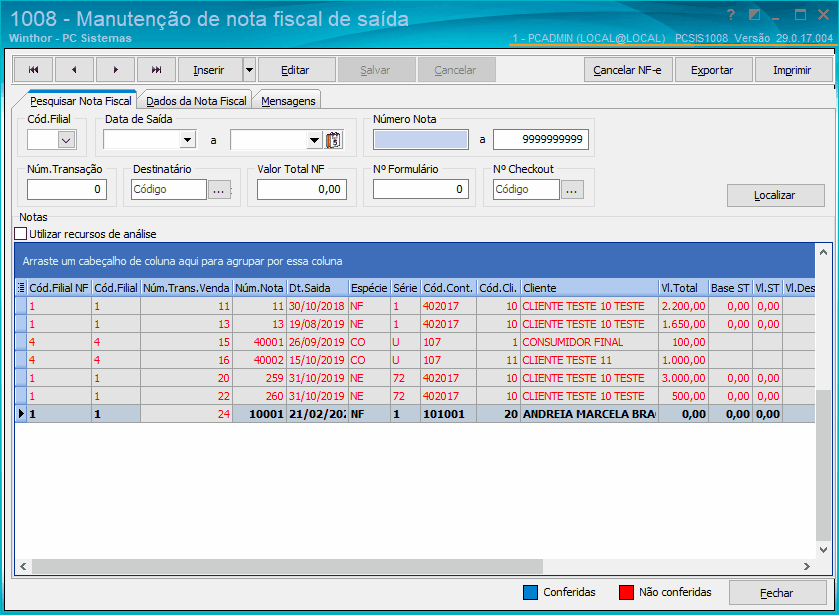Sort by Base ST column header
839x615 pixels.
[x=730, y=288]
